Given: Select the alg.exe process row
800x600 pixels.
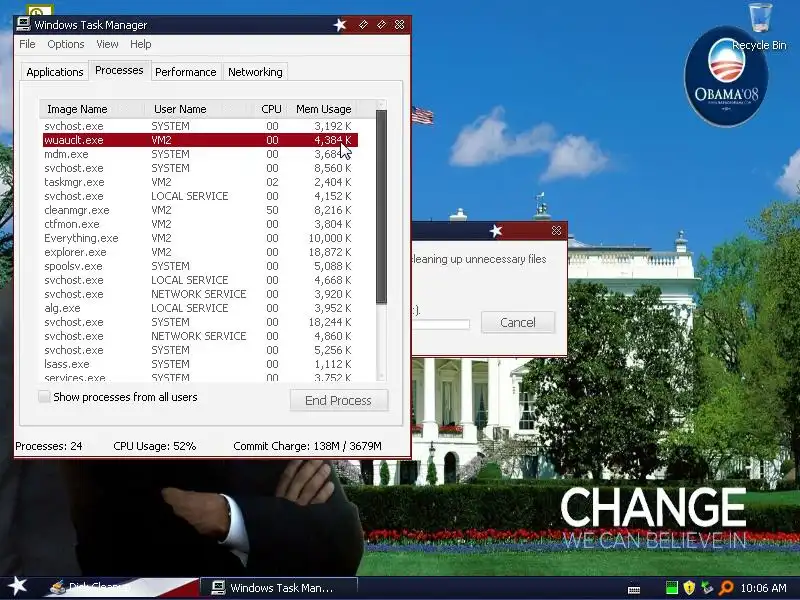Looking at the screenshot, I should coord(200,308).
